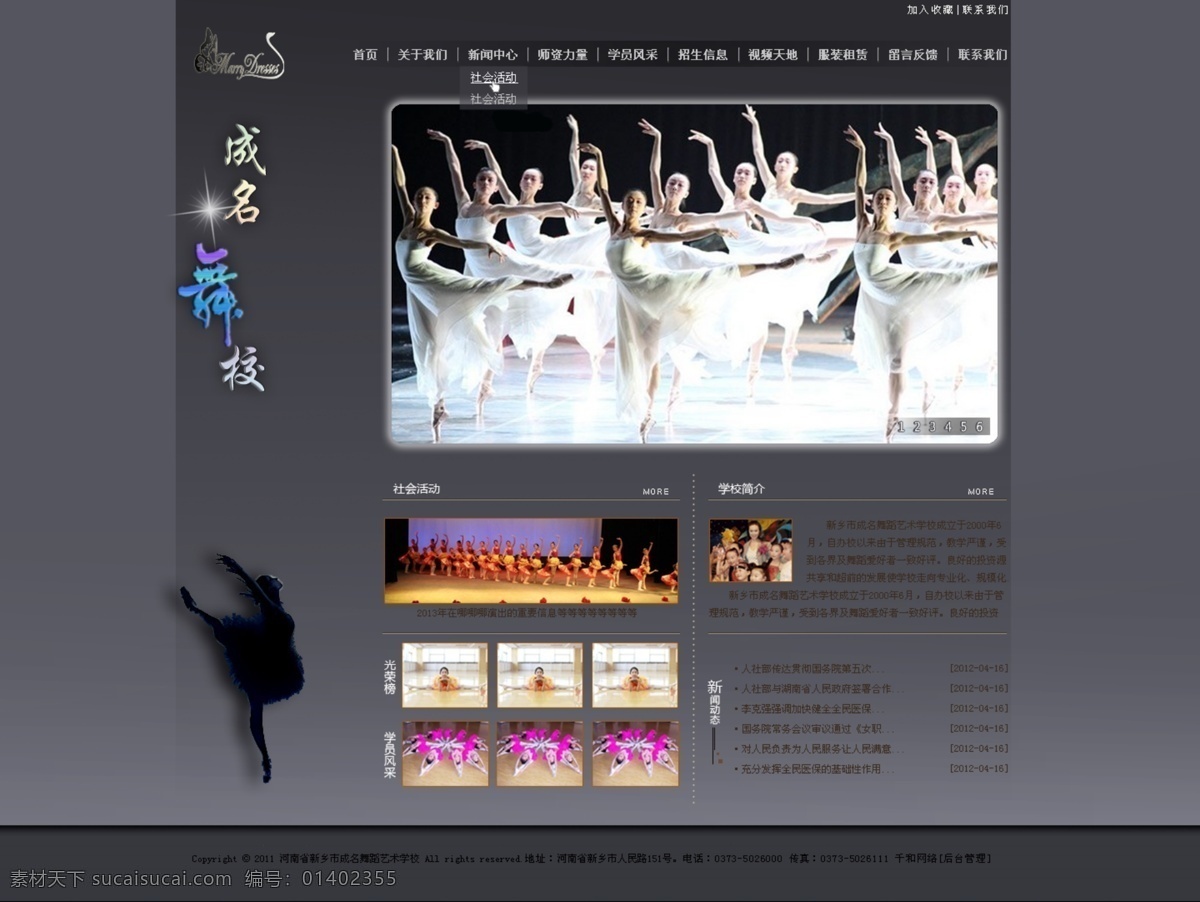Viewport: 1200px width, 902px height.
Task: Switch banner to slide 1
Action: tap(900, 427)
